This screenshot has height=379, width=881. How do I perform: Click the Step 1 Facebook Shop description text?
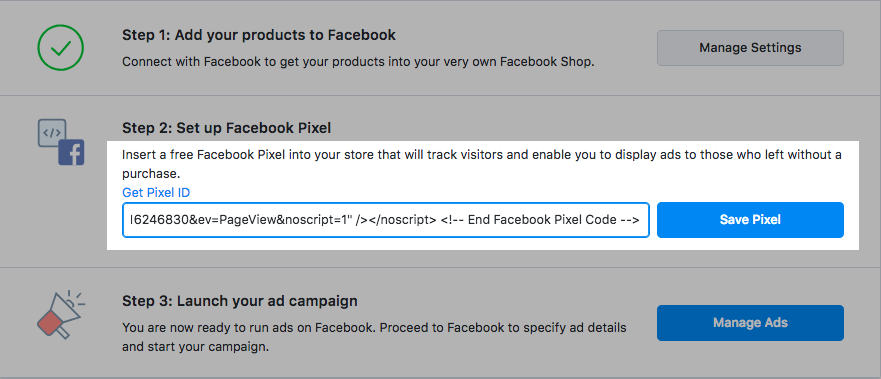tap(358, 62)
